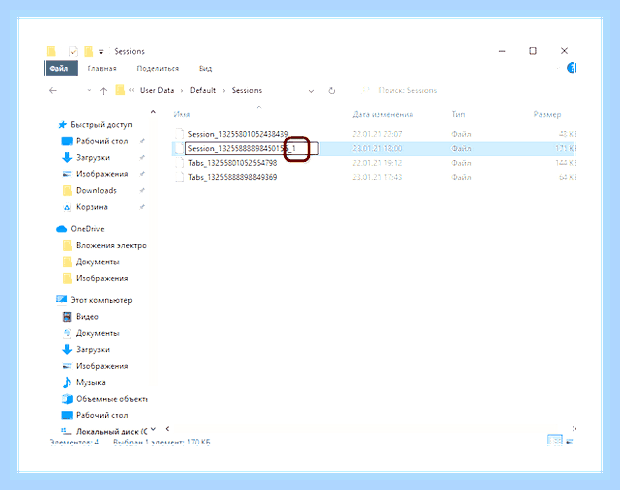620x490 pixels.
Task: Click the file icon of Tabs_13255888898849369
Action: pos(180,177)
